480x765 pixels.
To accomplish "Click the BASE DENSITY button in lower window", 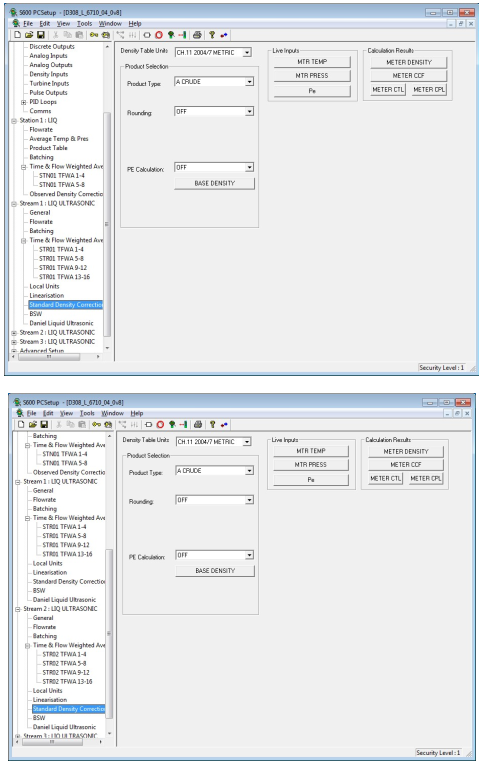I will (x=215, y=570).
